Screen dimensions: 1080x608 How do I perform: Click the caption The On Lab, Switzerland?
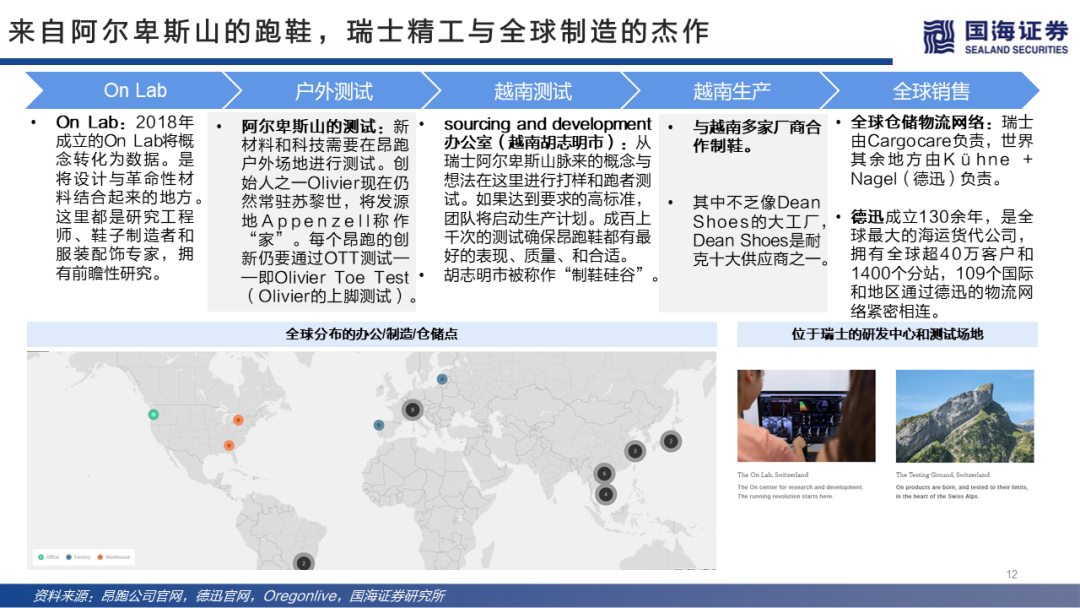click(773, 474)
